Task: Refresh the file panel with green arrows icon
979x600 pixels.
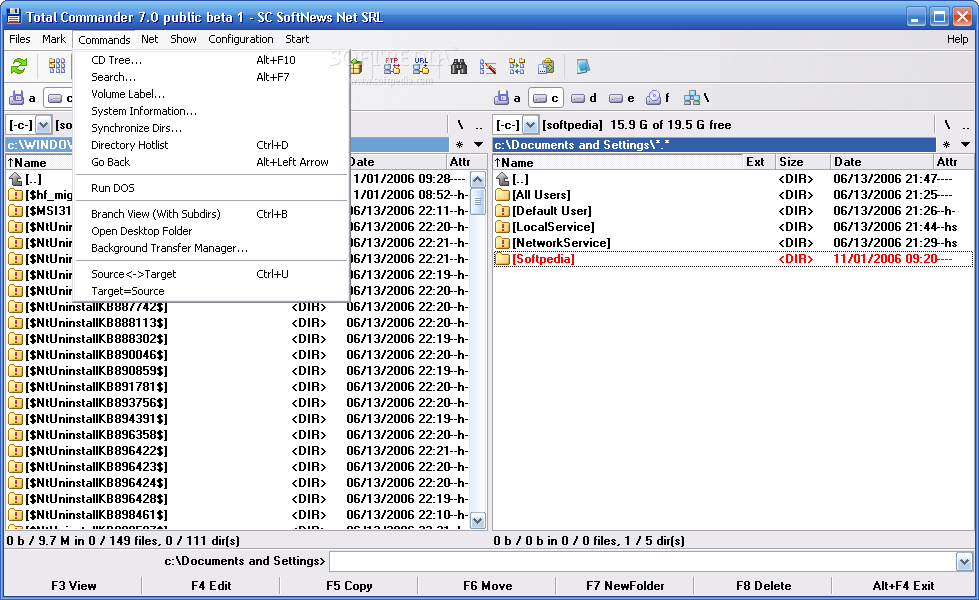Action: click(18, 66)
